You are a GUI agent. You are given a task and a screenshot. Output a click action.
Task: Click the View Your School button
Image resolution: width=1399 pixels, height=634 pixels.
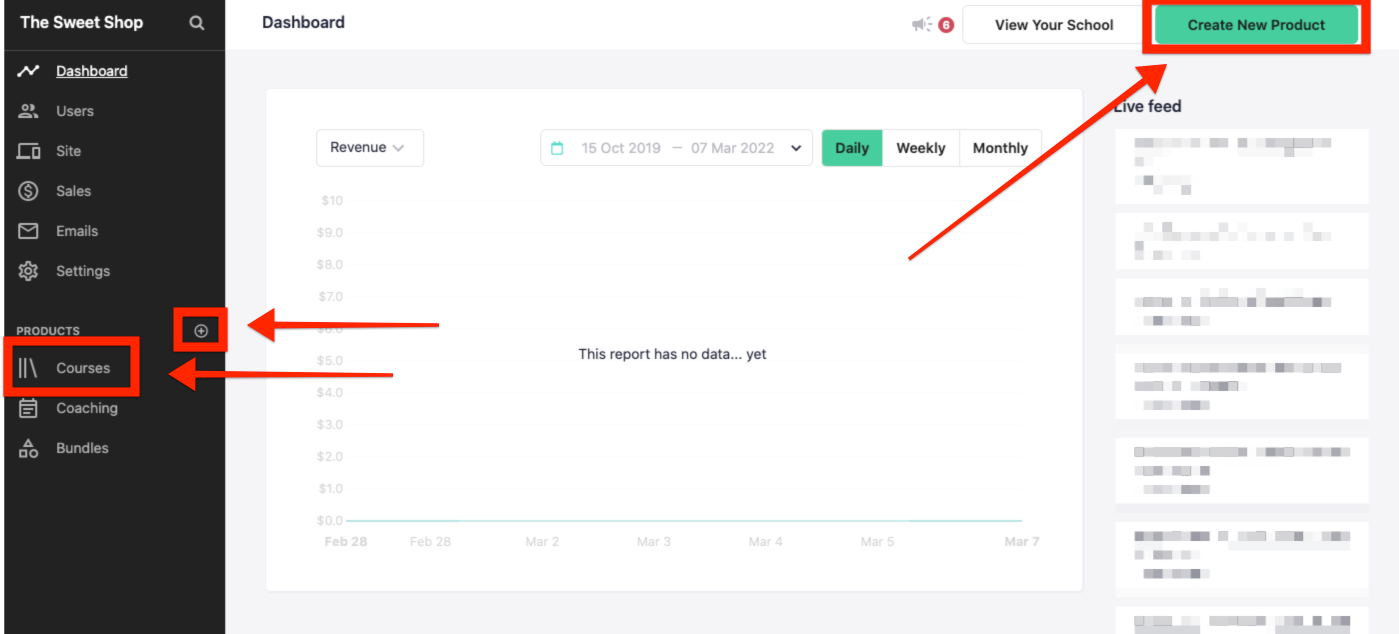pyautogui.click(x=1054, y=25)
